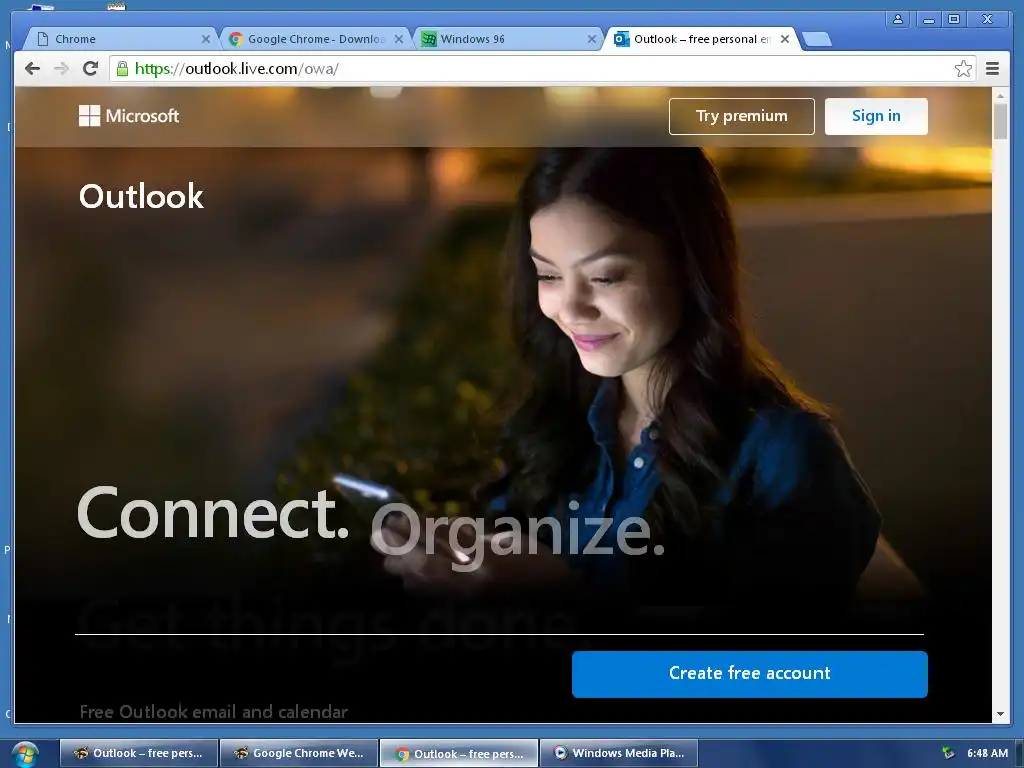Click the Try premium button
This screenshot has width=1024, height=768.
click(x=741, y=116)
